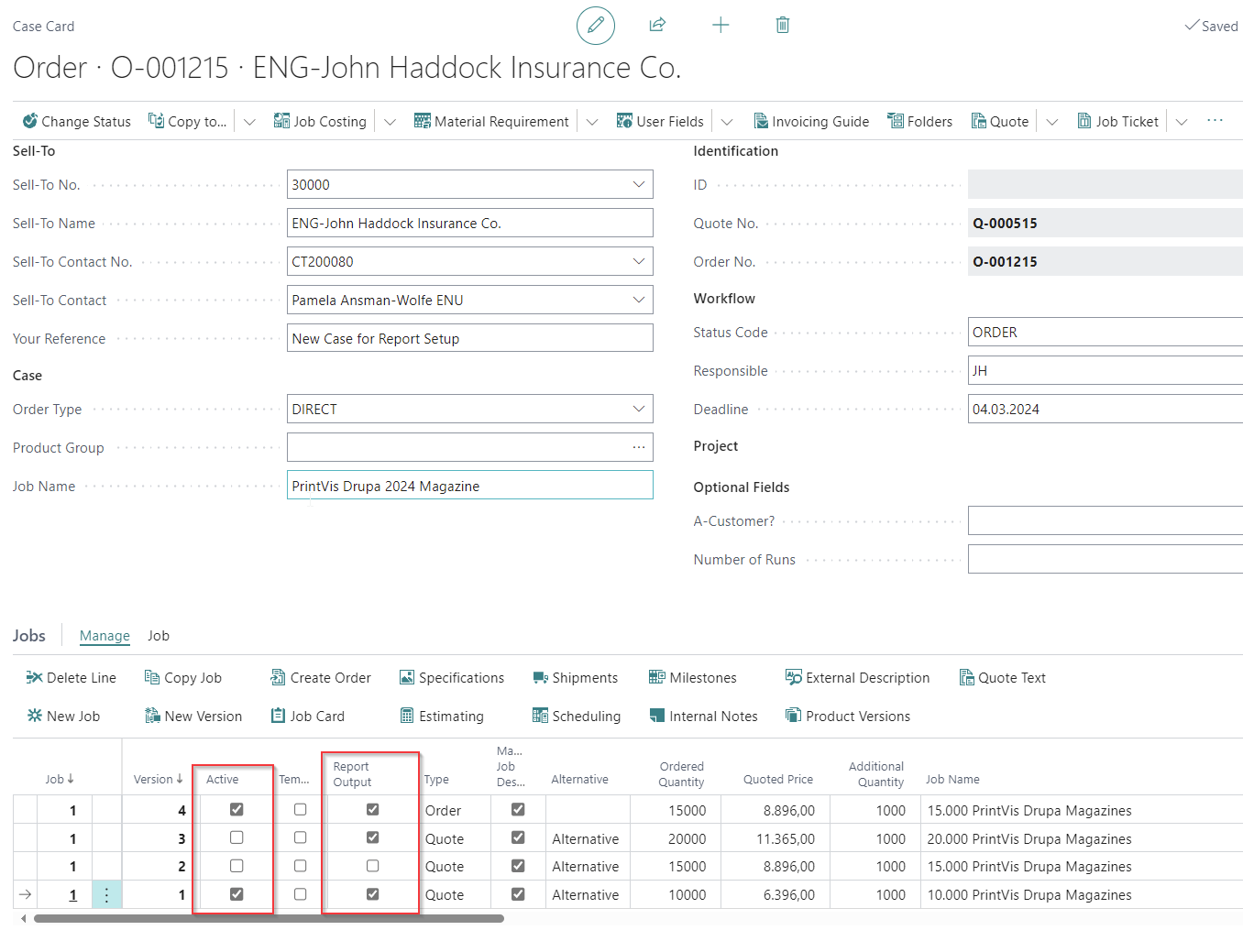Click the pencil edit icon at top
Screen dimensions: 1243x952
[x=595, y=25]
